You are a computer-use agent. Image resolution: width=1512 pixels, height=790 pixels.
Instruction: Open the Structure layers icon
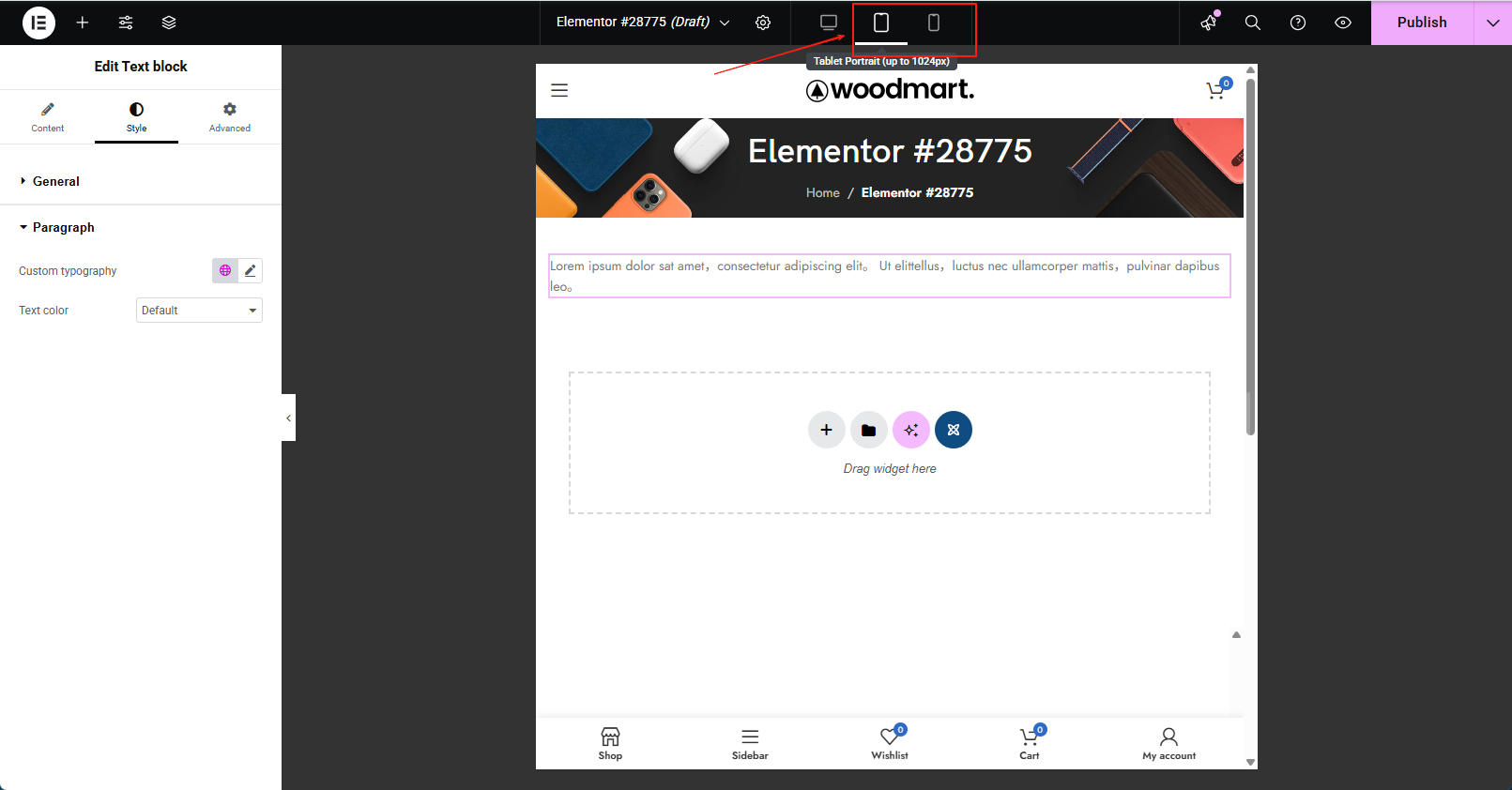coord(169,23)
